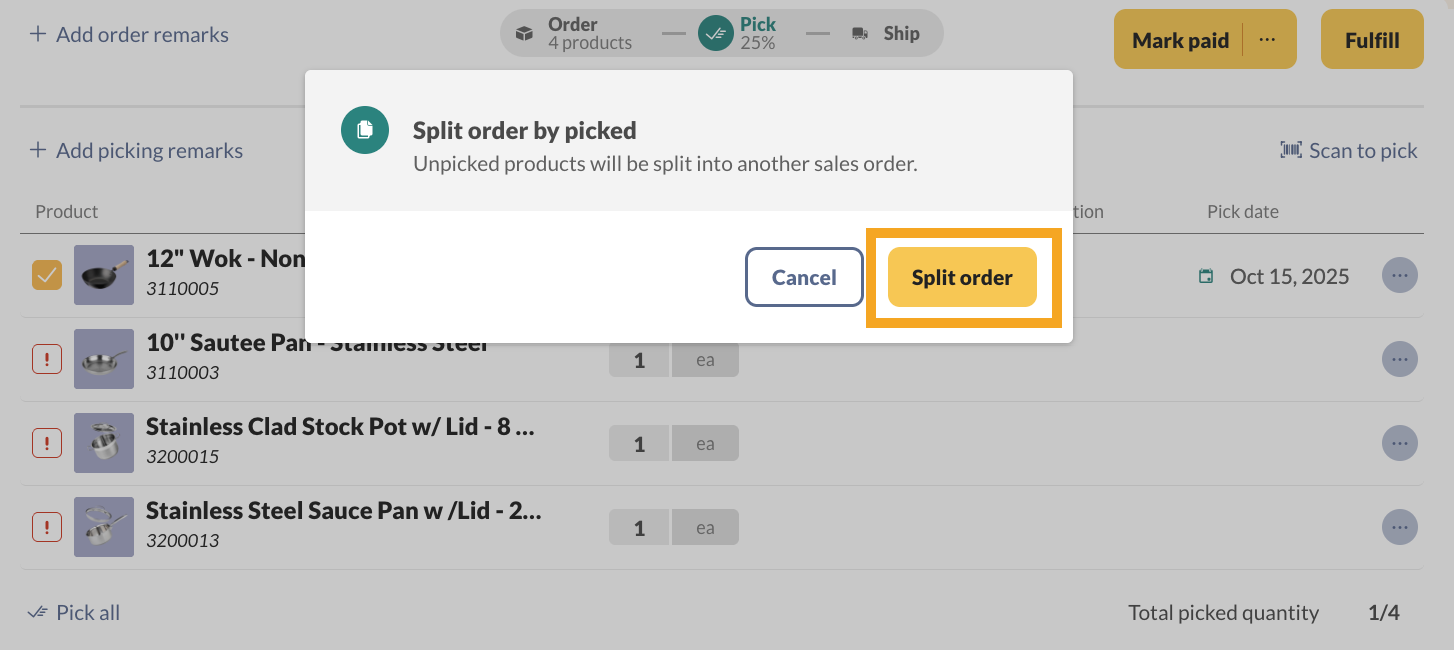This screenshot has width=1454, height=650.
Task: Click the Pick step checkmark icon
Action: coord(715,34)
